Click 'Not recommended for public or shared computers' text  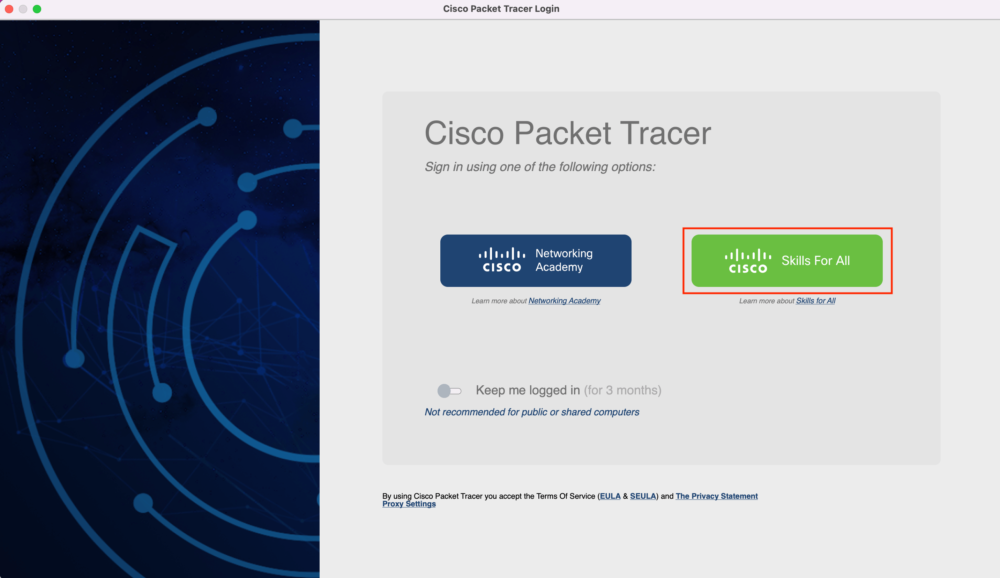[x=532, y=412]
